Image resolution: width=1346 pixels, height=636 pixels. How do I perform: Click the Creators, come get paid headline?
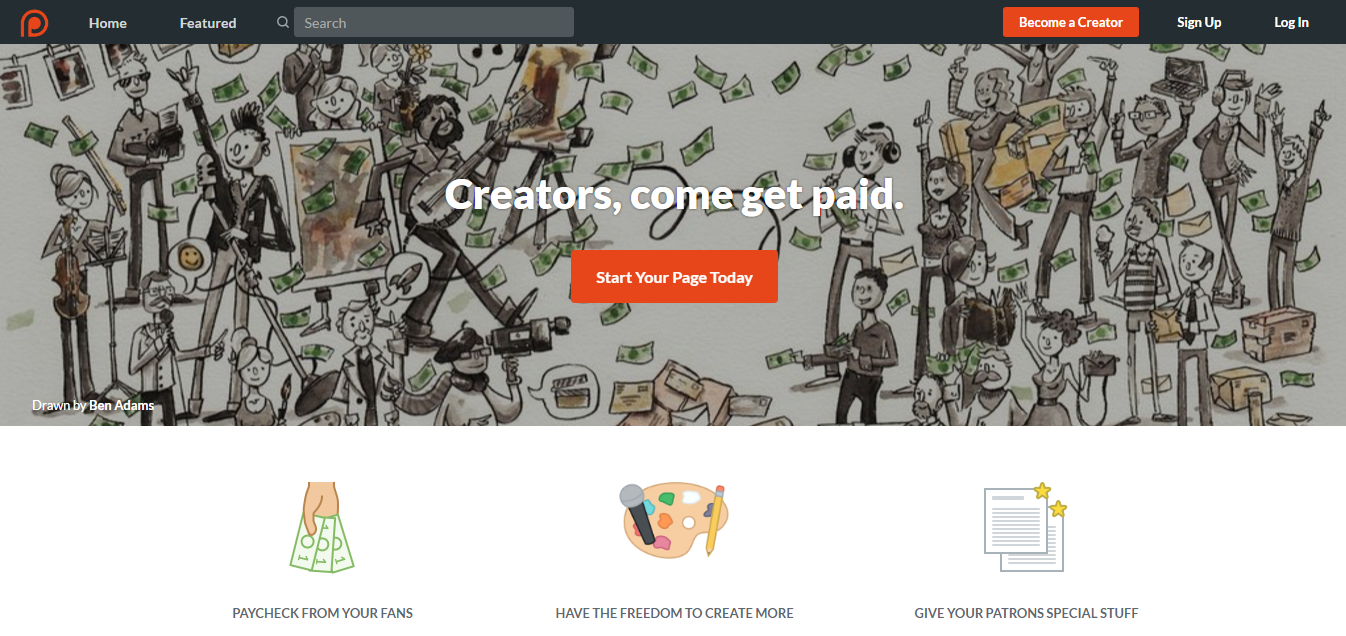tap(674, 194)
